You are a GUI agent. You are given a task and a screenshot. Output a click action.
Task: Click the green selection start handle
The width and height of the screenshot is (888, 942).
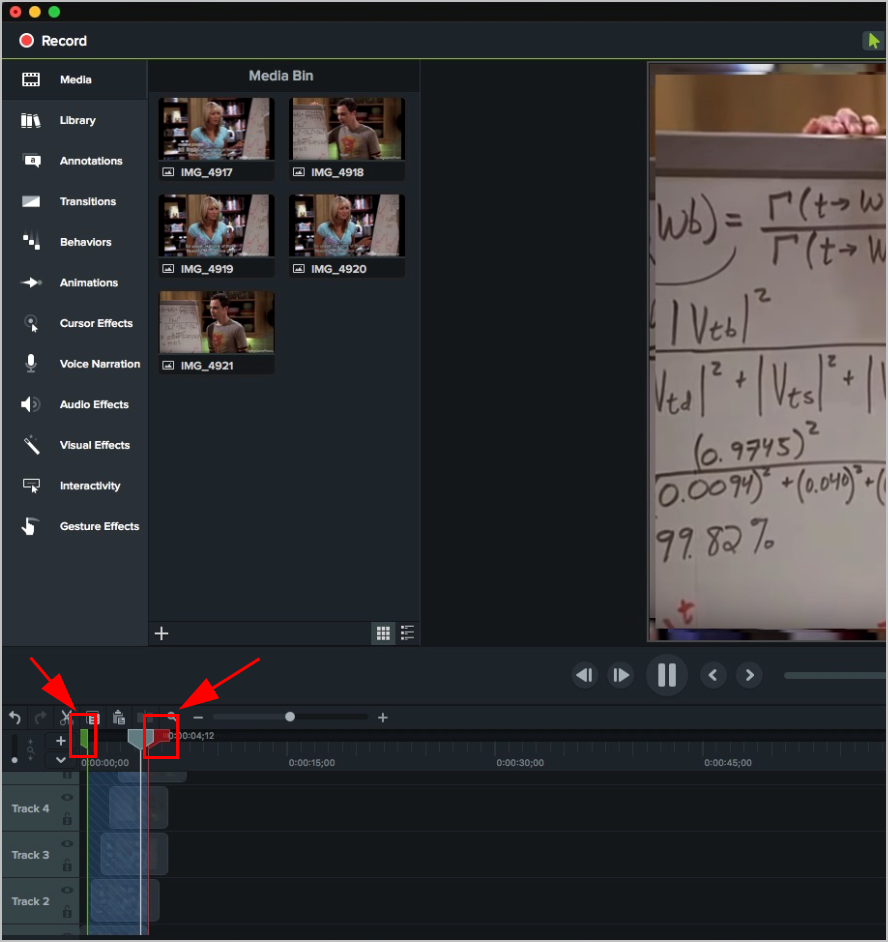point(84,741)
